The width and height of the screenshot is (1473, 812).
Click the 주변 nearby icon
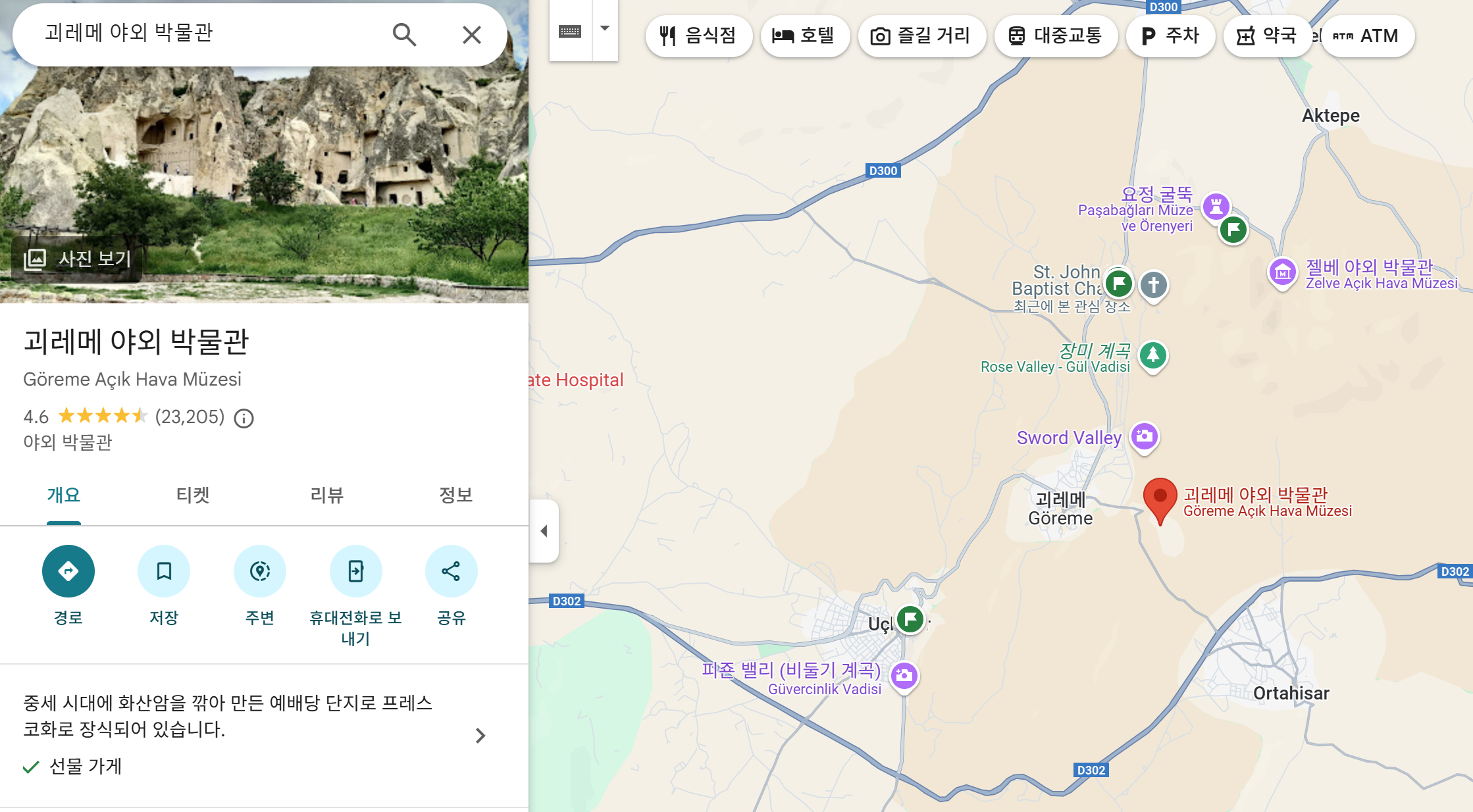pyautogui.click(x=260, y=571)
